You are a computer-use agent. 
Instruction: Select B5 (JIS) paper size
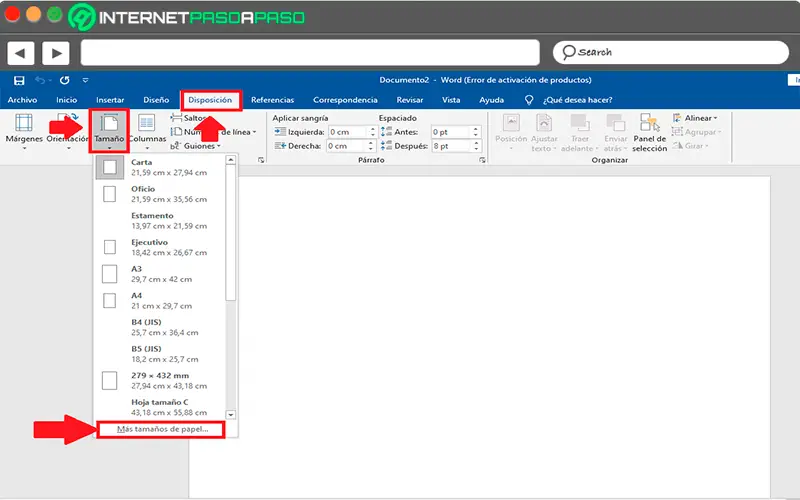(x=160, y=354)
